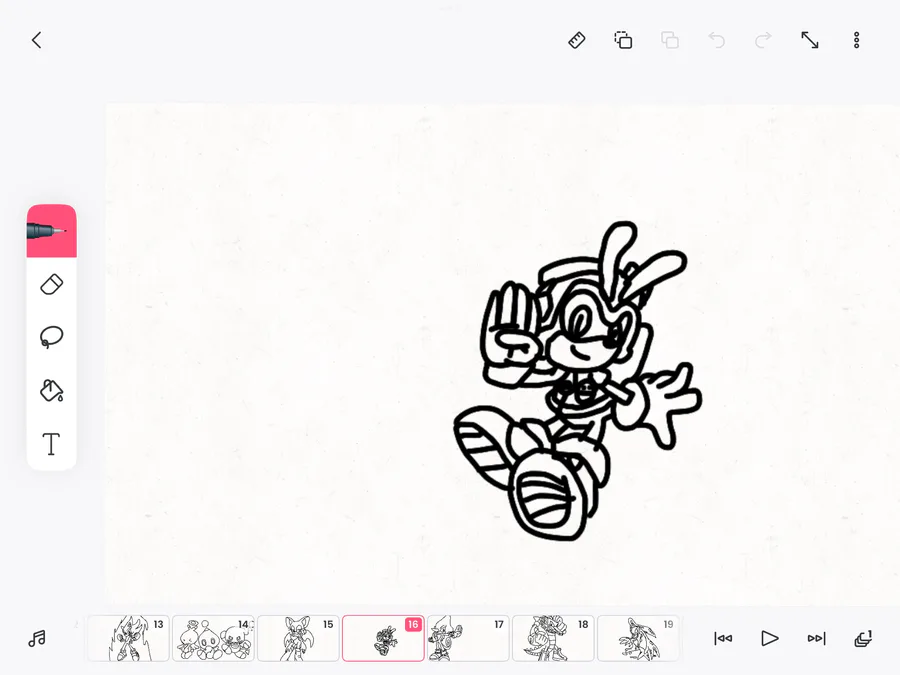Select the highlighted frame 16 thumbnail

pos(383,638)
